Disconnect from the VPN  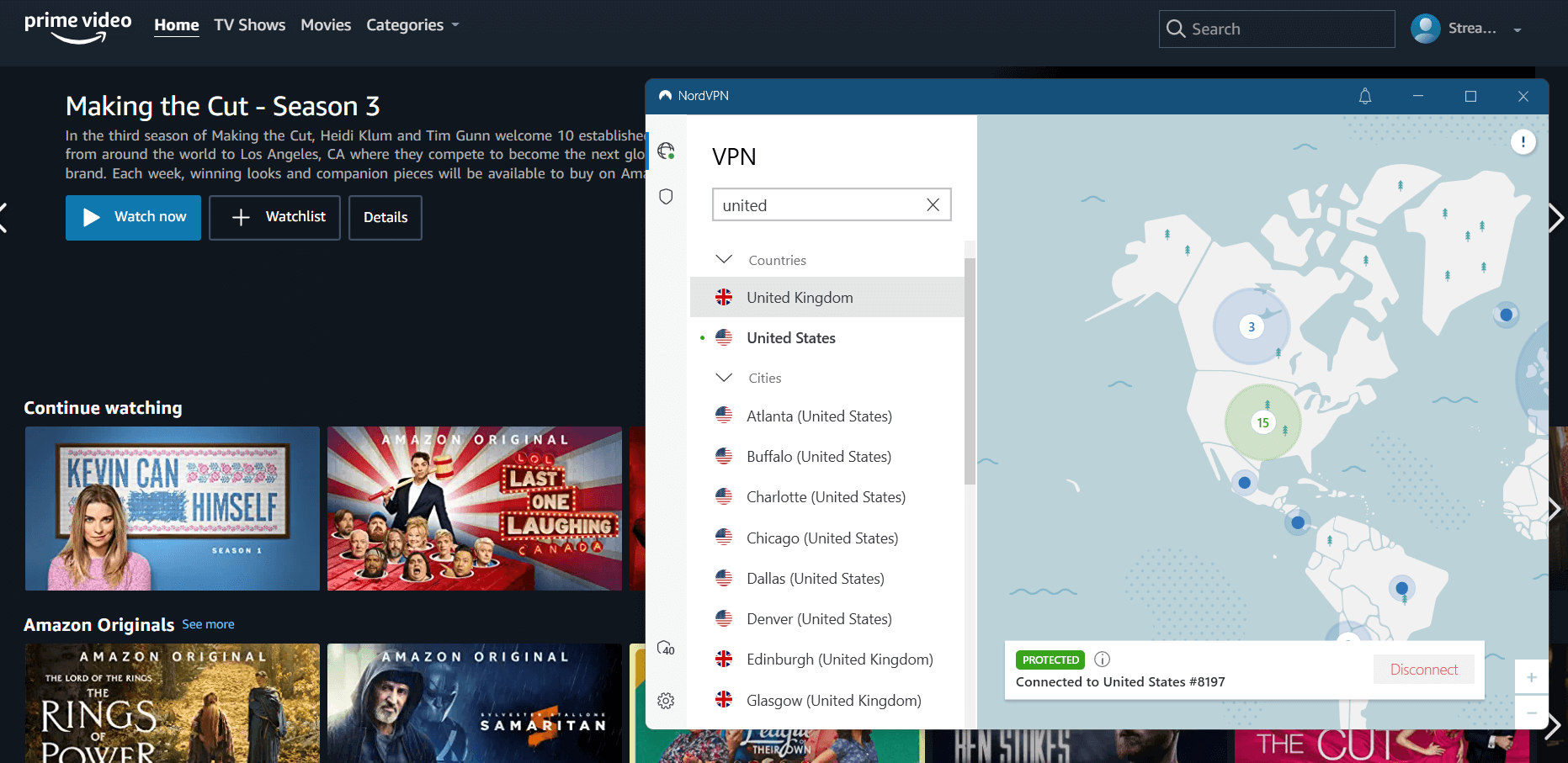coord(1424,670)
